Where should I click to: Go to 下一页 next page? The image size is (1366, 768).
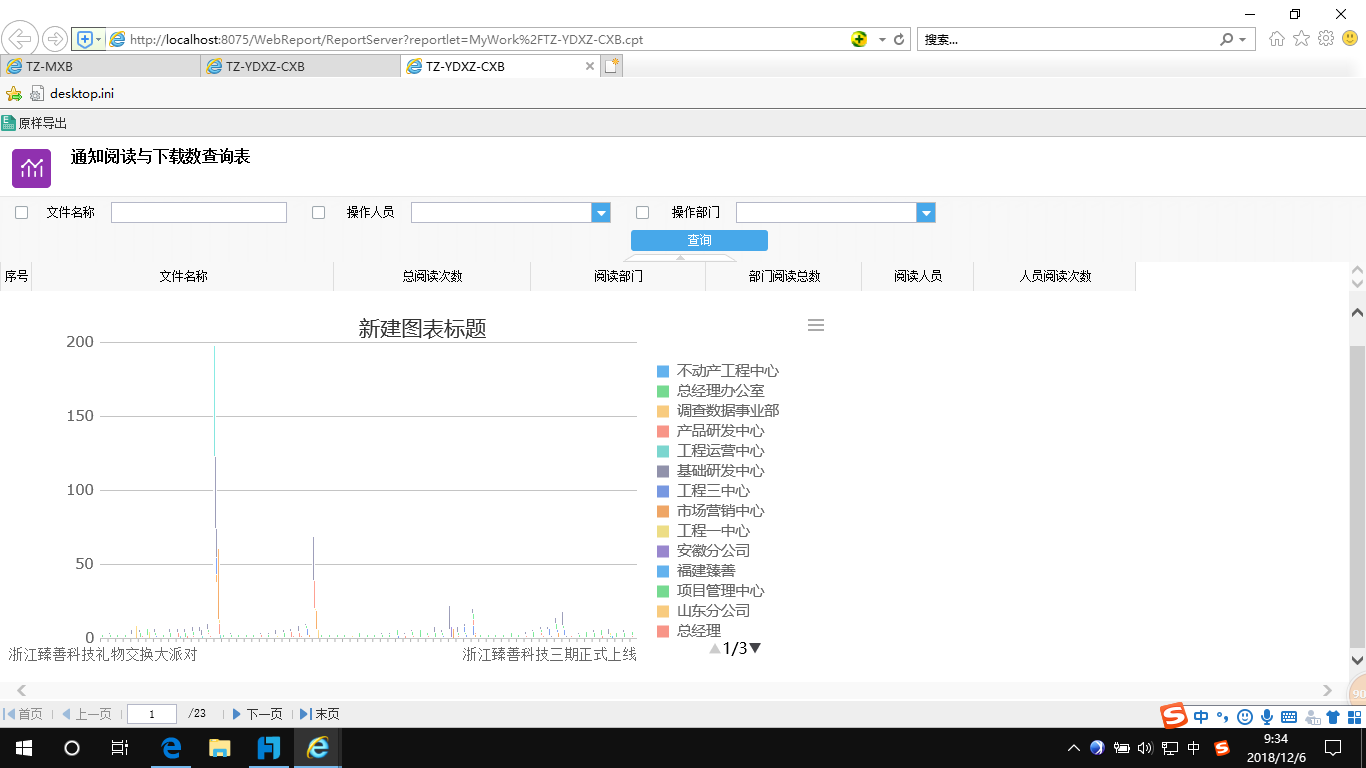coord(257,714)
